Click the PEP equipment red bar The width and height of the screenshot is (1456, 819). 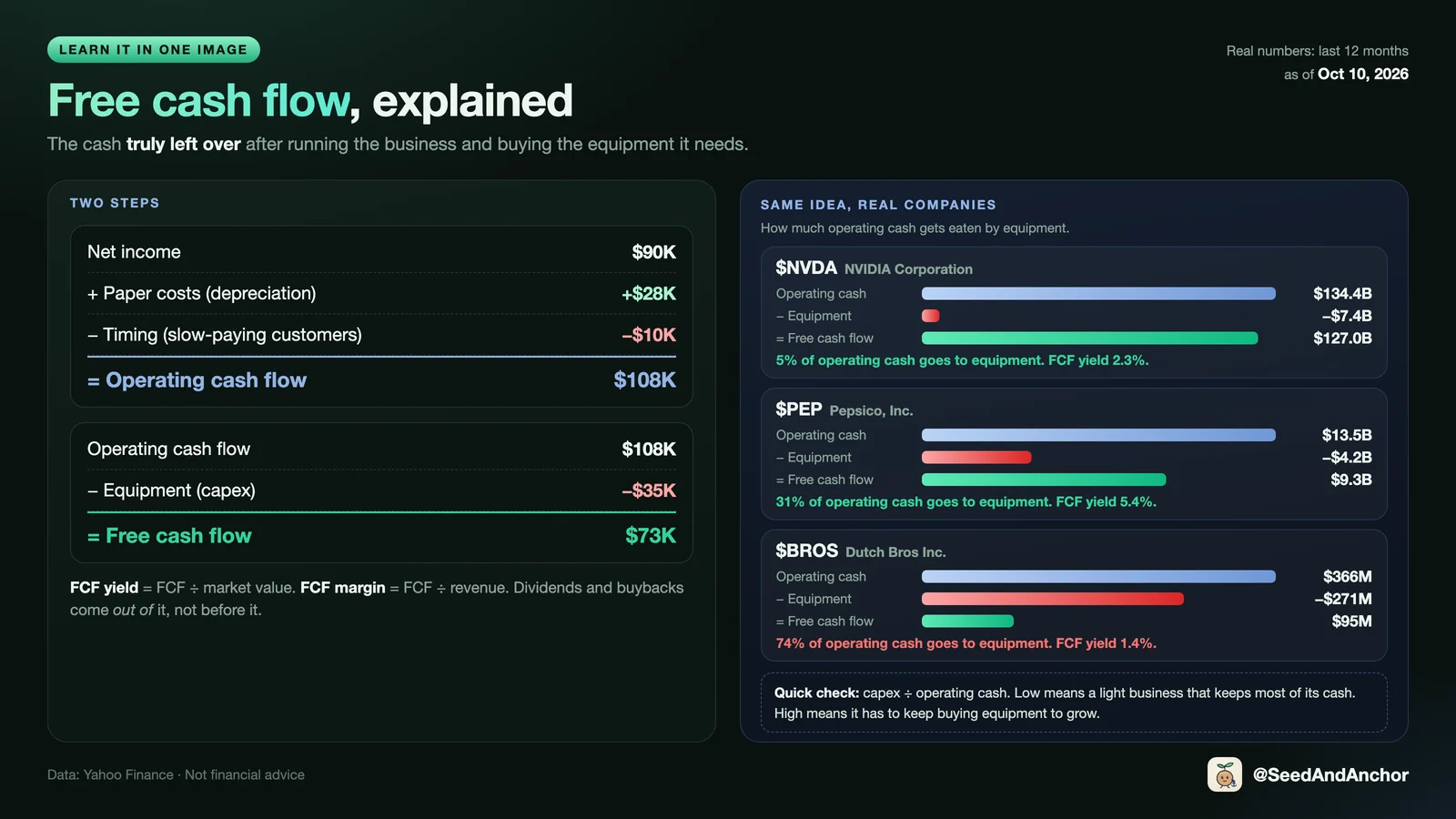976,457
